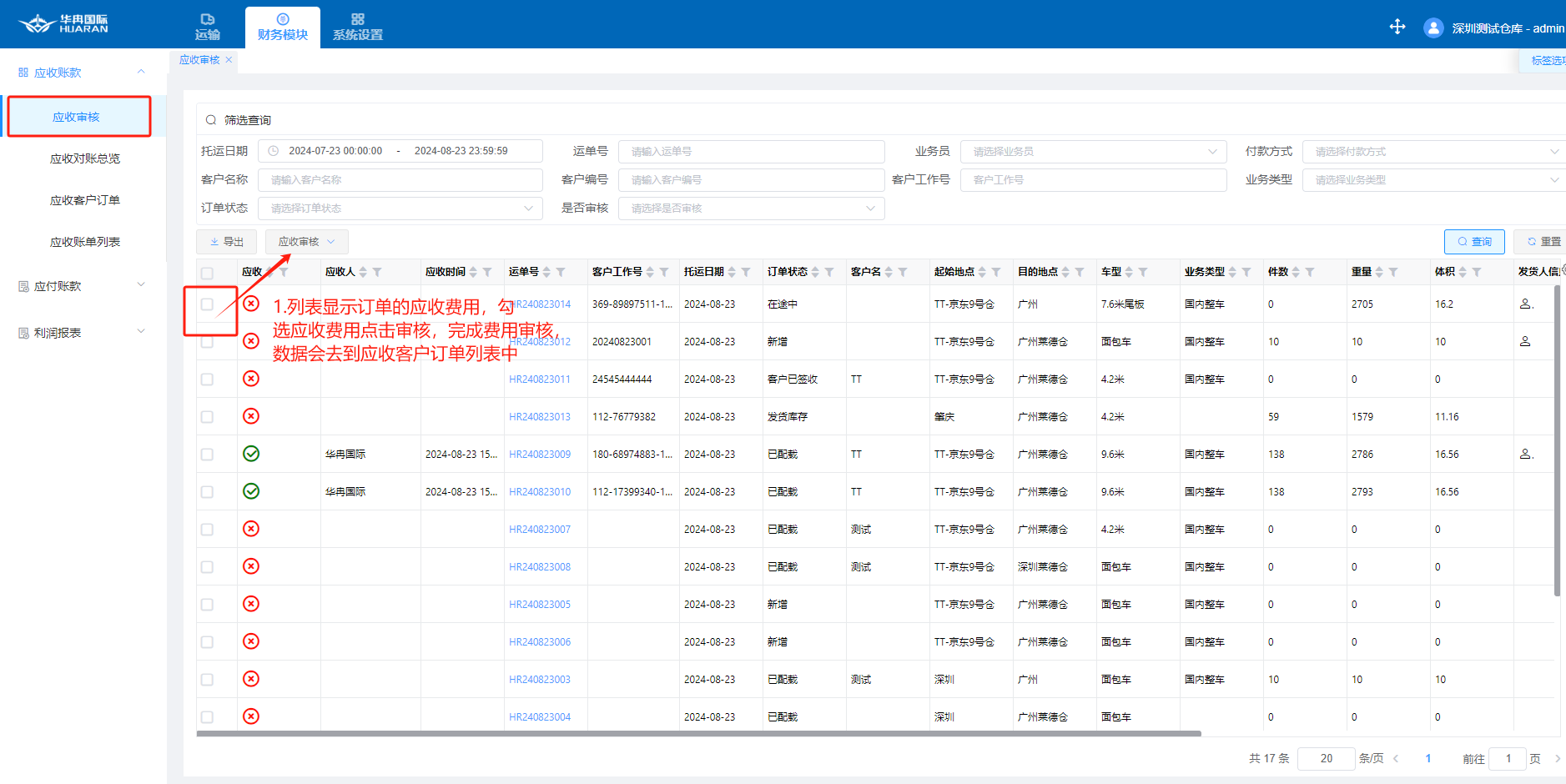Open 应收对账总览 in the sidebar

[x=84, y=158]
